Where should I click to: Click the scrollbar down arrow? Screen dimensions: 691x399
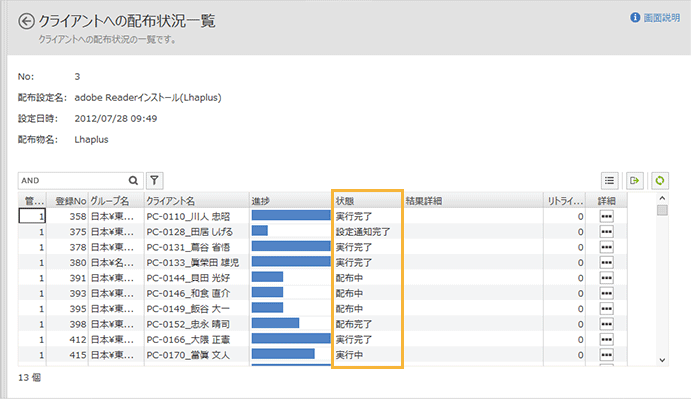(x=662, y=360)
